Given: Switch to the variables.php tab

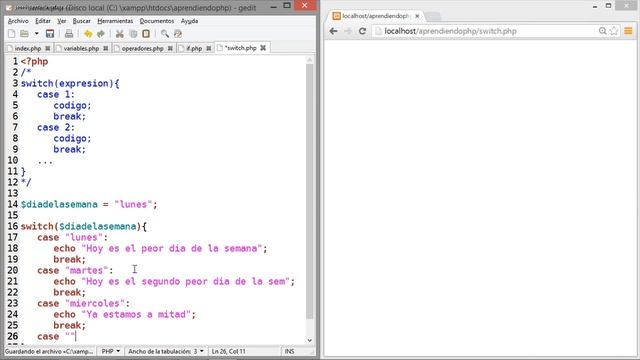Looking at the screenshot, I should [x=81, y=48].
